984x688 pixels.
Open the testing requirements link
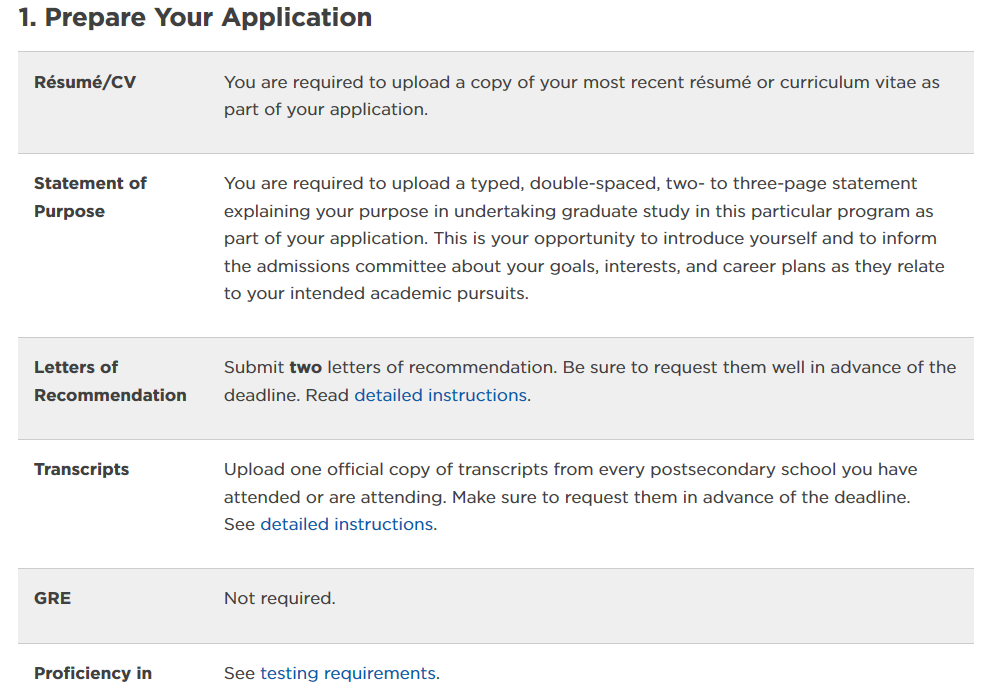(348, 673)
